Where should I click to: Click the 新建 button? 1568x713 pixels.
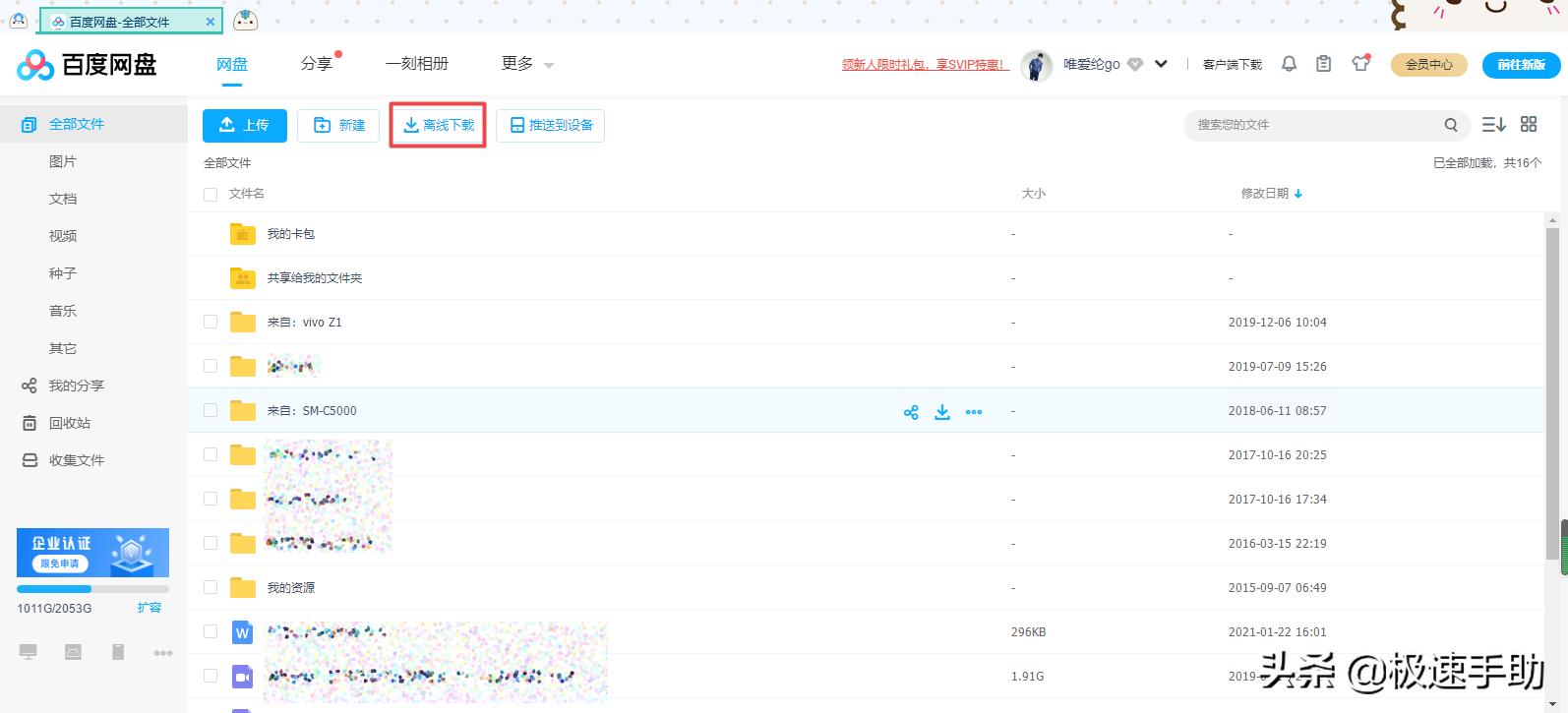coord(338,125)
